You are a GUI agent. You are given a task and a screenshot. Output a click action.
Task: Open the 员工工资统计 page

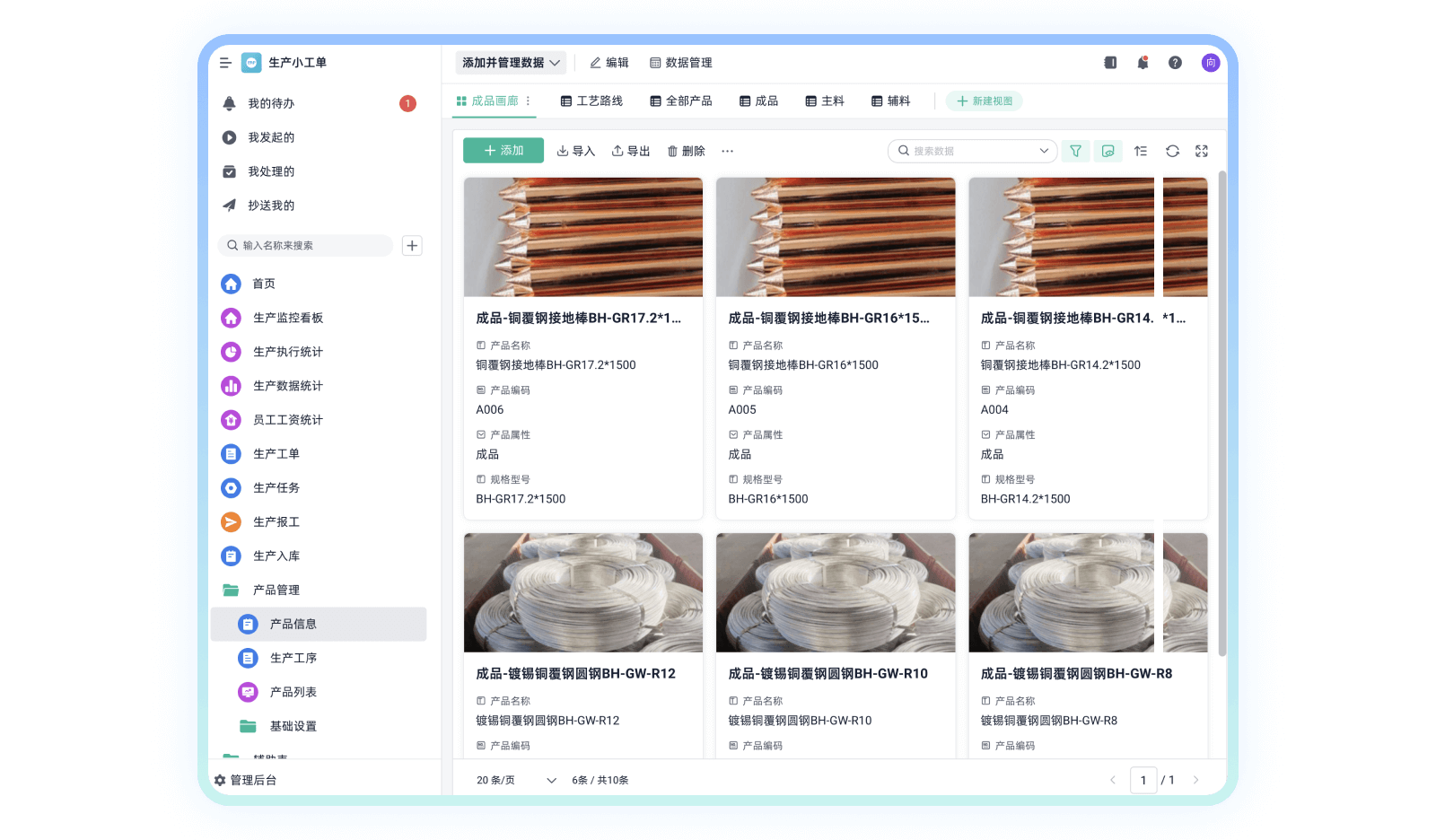(289, 419)
